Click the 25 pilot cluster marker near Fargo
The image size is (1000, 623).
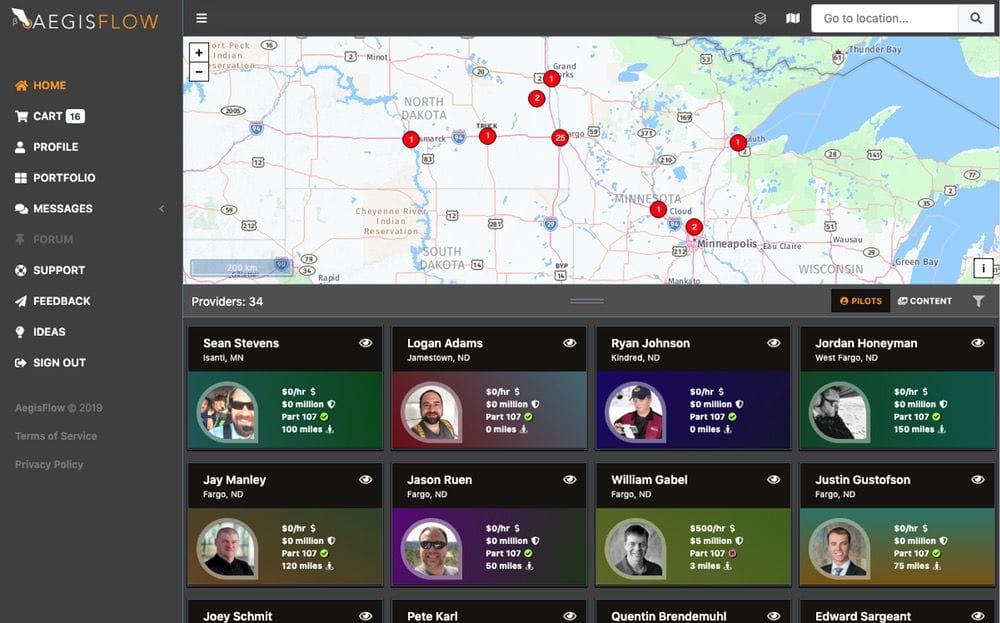tap(559, 138)
